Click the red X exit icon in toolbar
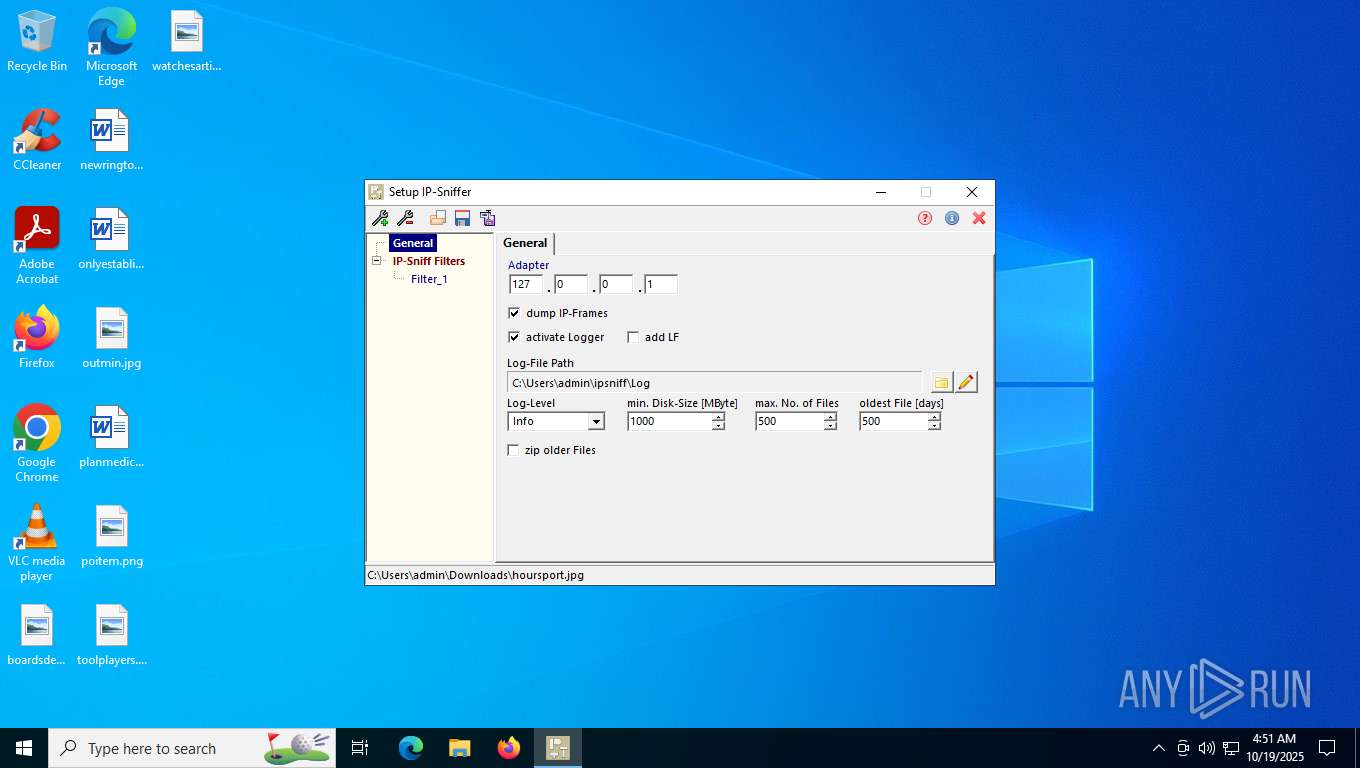 pos(979,218)
